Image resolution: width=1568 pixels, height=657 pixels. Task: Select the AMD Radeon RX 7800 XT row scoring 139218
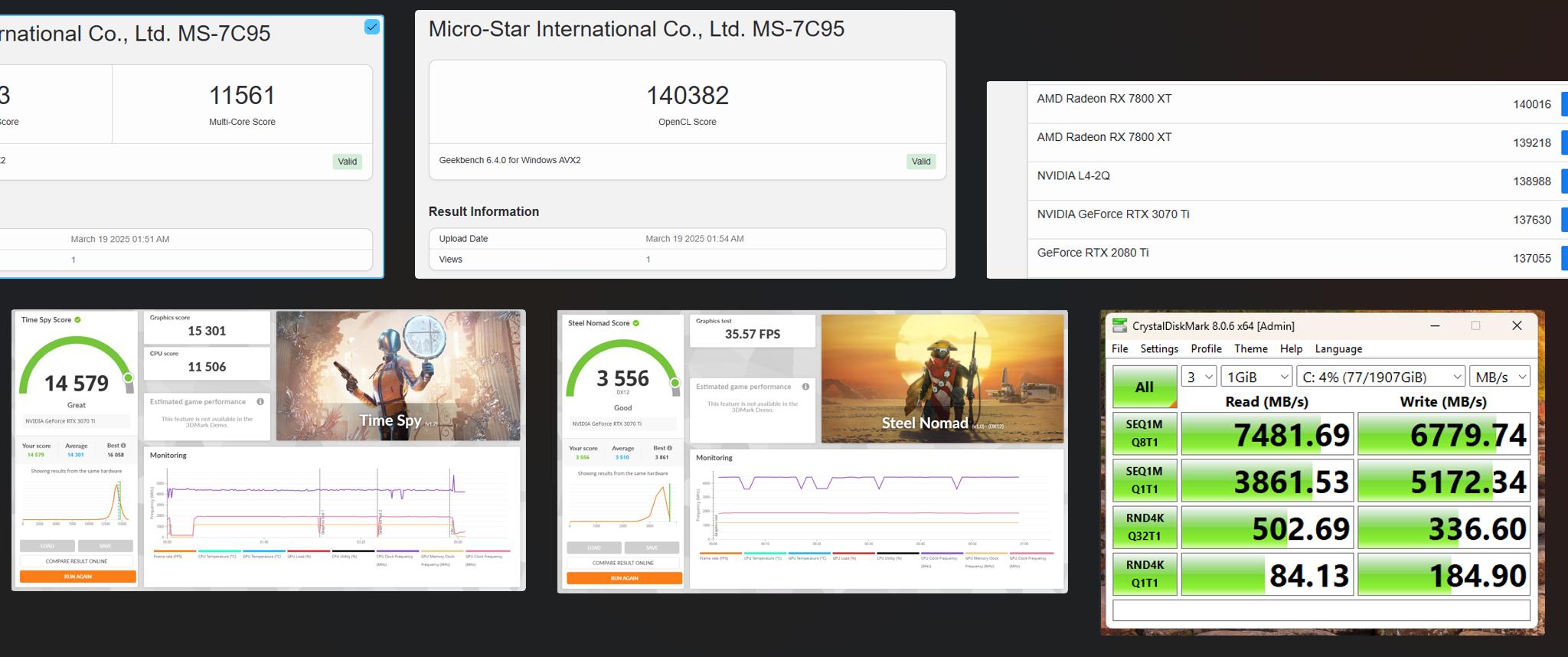pyautogui.click(x=1298, y=142)
